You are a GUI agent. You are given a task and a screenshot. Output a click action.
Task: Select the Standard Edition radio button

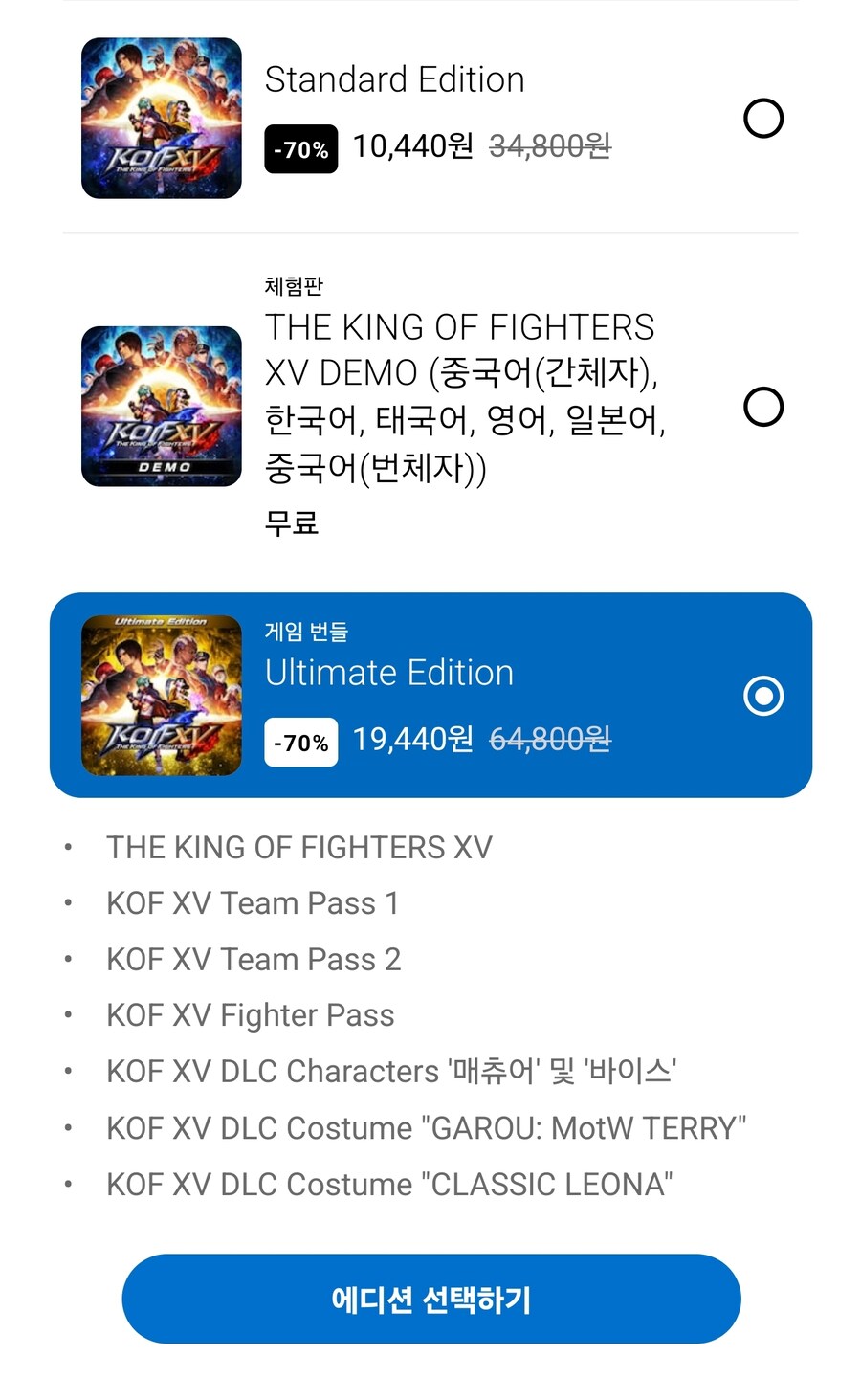(x=762, y=118)
